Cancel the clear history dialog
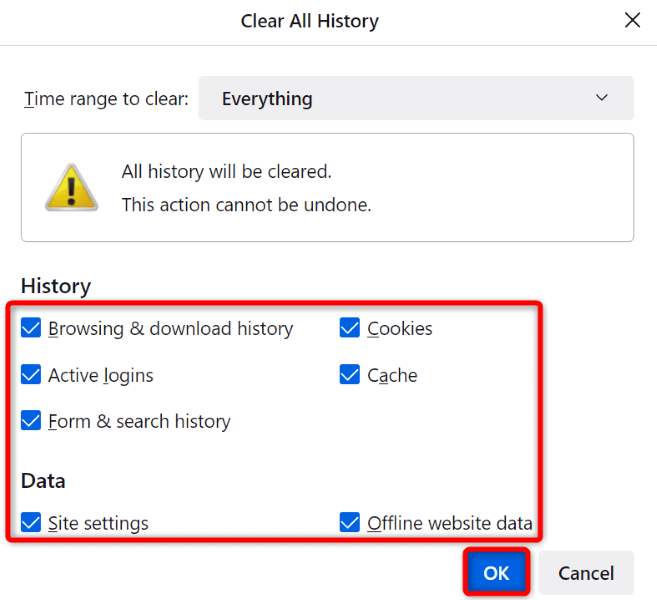The width and height of the screenshot is (657, 600). point(586,573)
